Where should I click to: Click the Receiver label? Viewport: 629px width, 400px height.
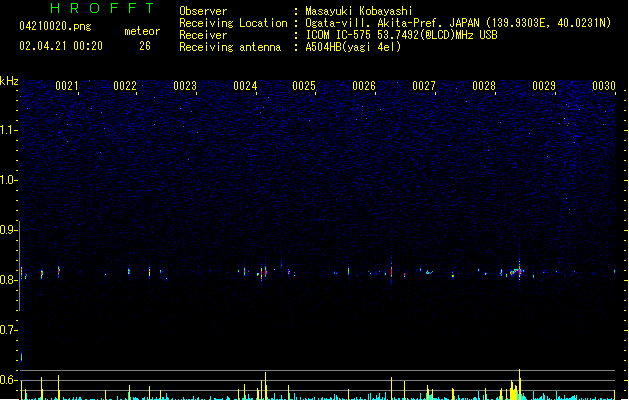coord(203,35)
